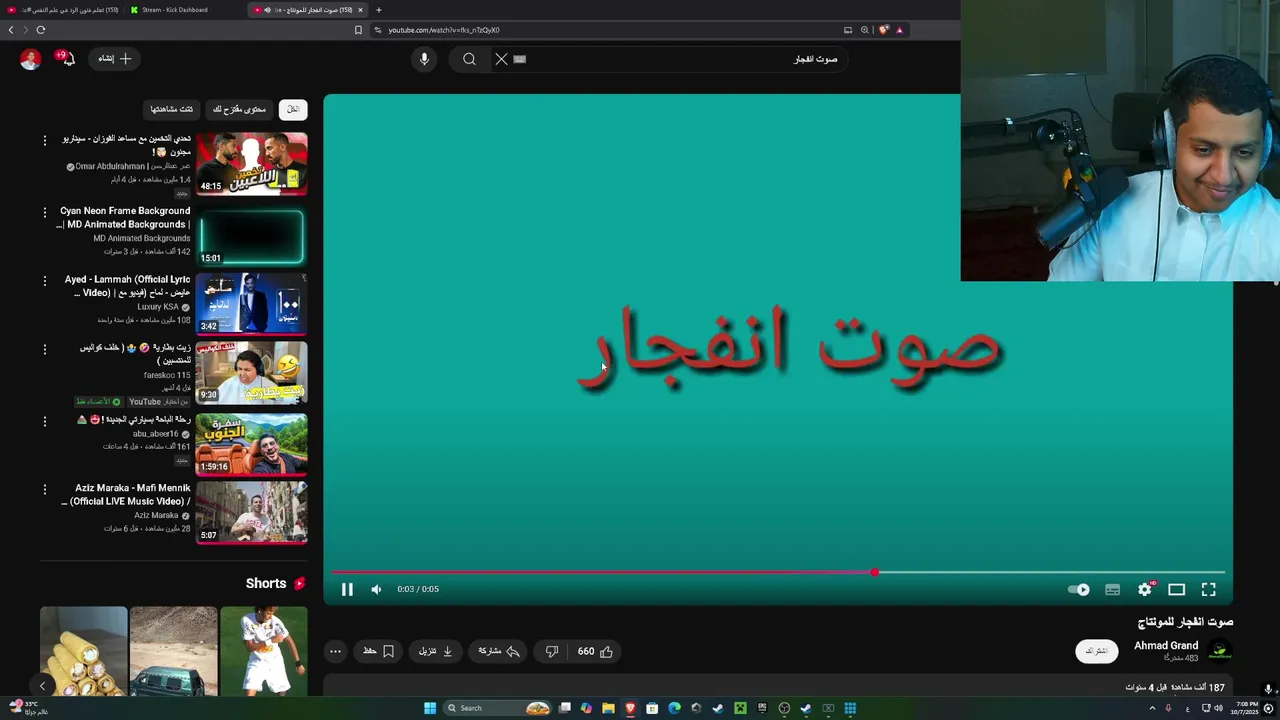Open Cyan Neon Frame Background thumbnail

point(251,236)
